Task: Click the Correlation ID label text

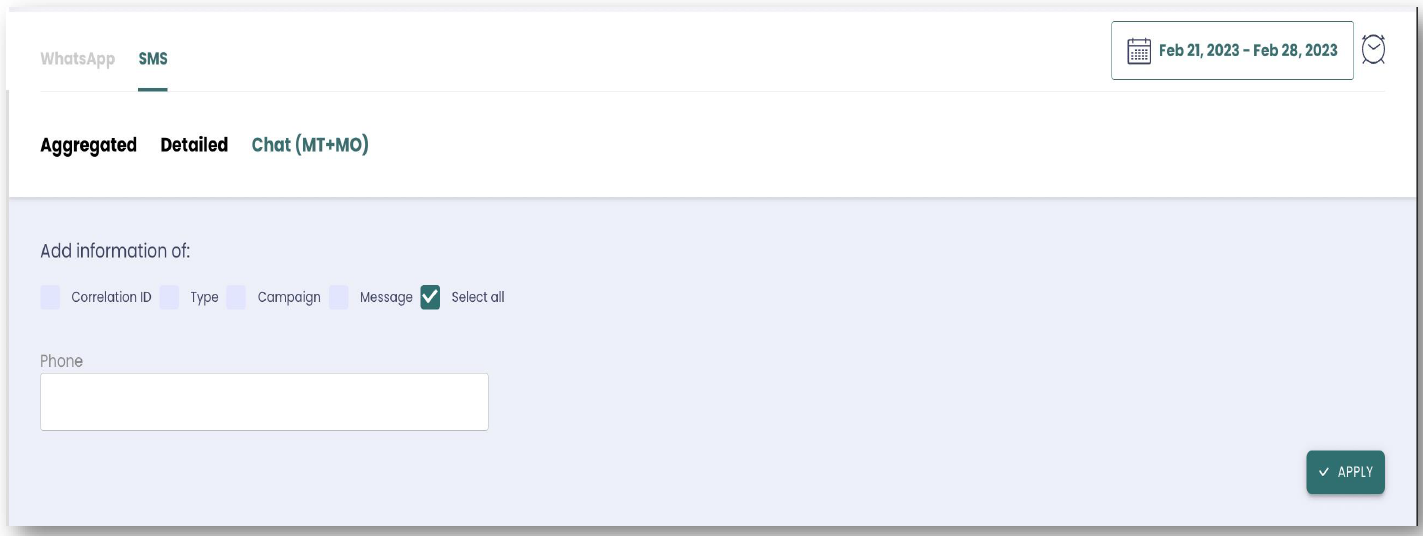Action: (111, 297)
